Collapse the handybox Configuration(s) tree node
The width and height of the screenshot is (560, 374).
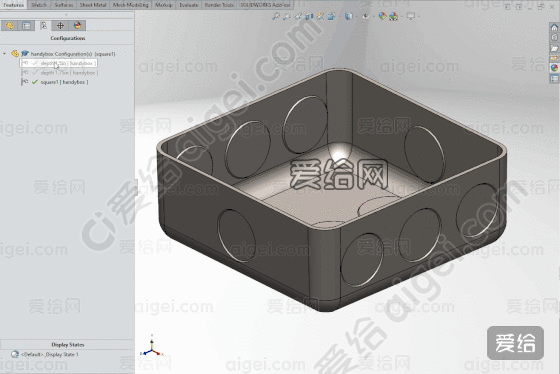(4, 54)
